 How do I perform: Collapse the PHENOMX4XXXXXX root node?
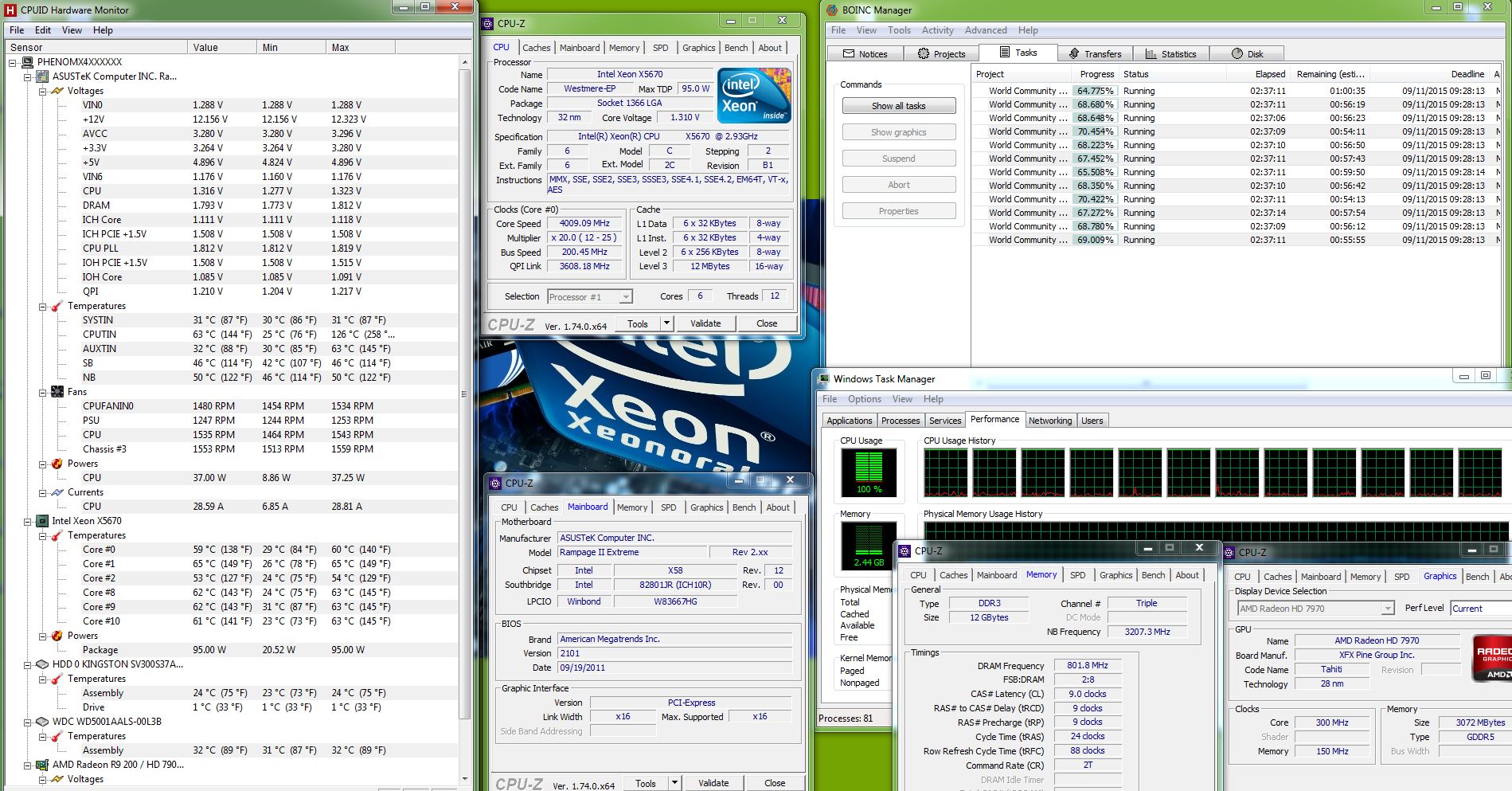[x=13, y=62]
